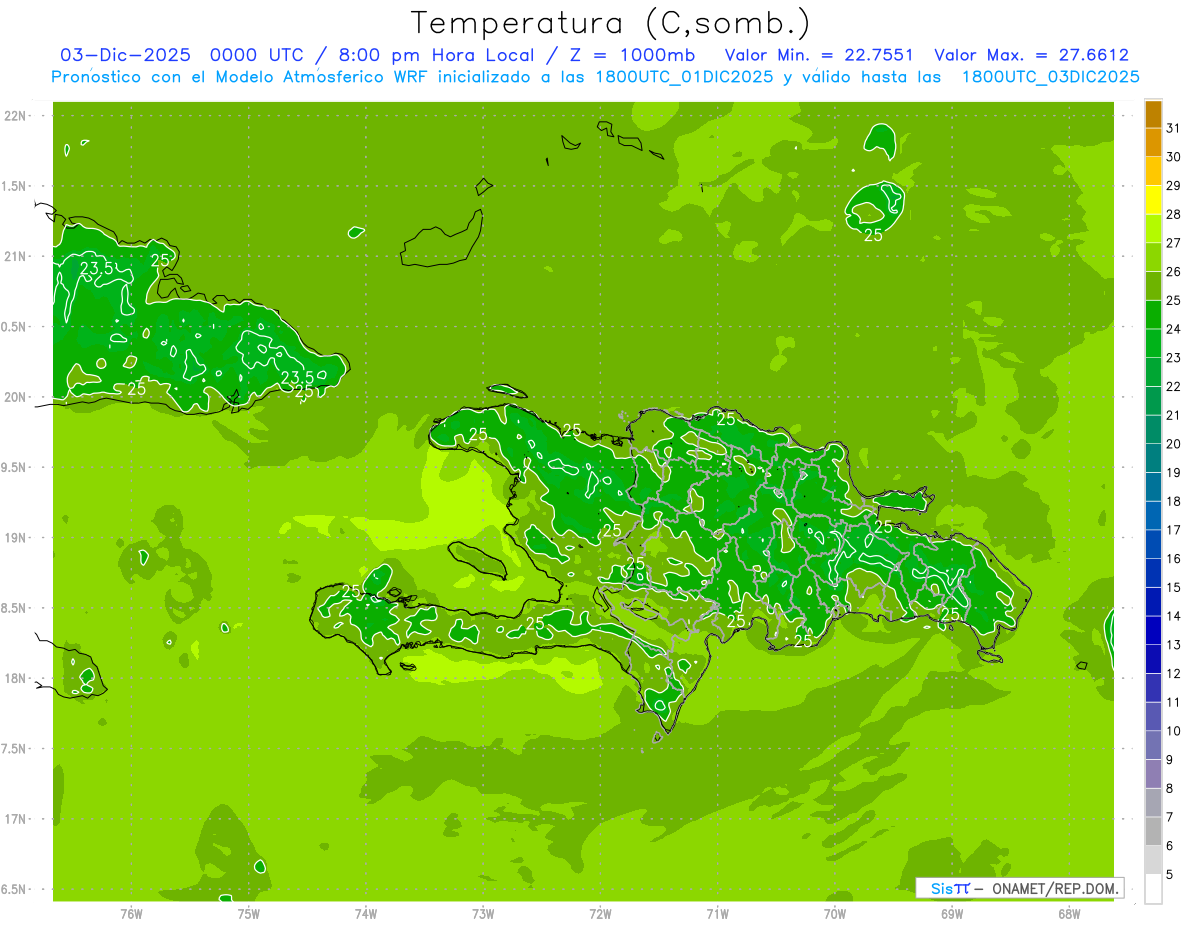Viewport: 1200px width, 927px height.
Task: Click legend value "15"
Action: click(1174, 587)
